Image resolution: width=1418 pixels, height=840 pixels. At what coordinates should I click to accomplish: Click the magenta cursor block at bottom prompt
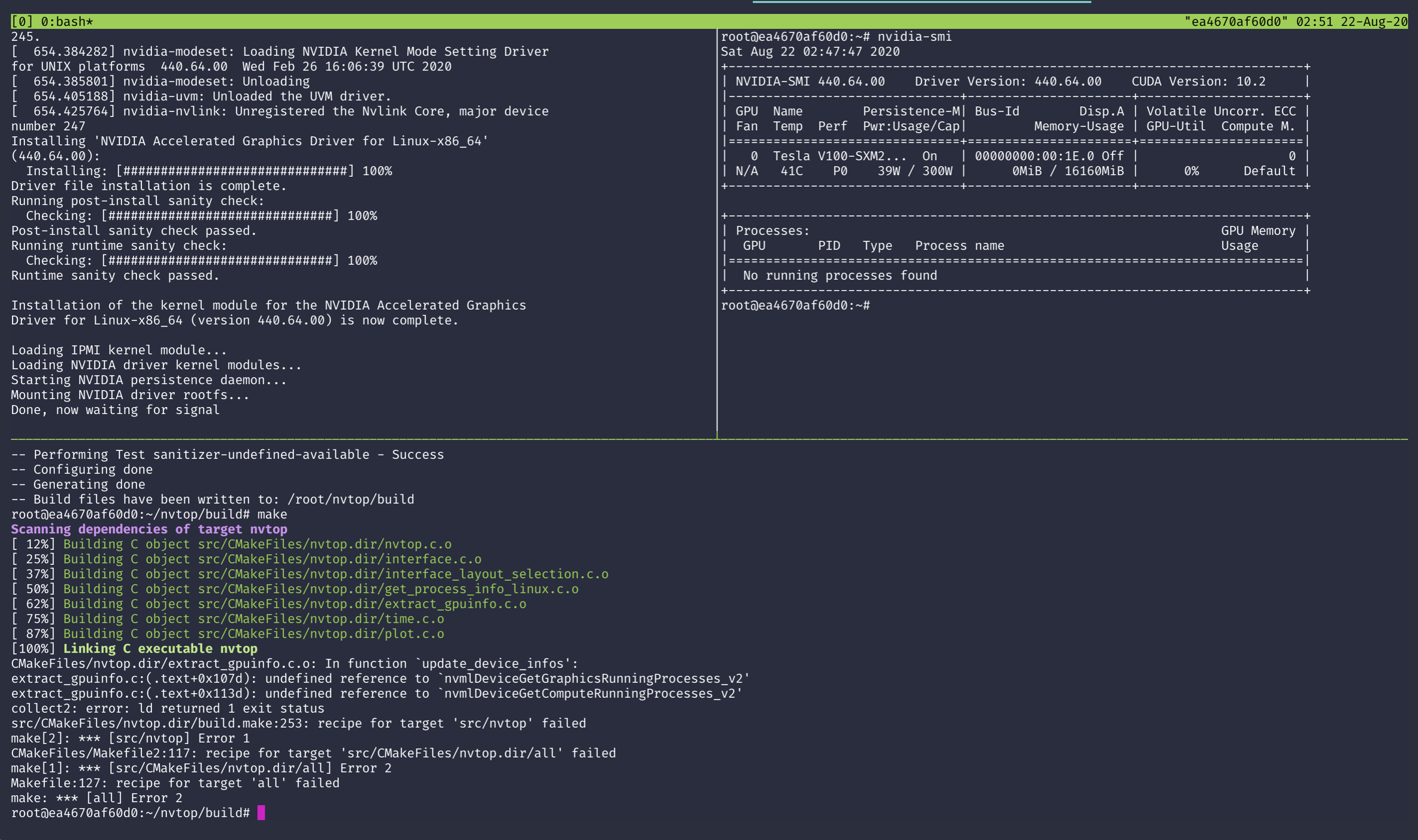pos(261,813)
